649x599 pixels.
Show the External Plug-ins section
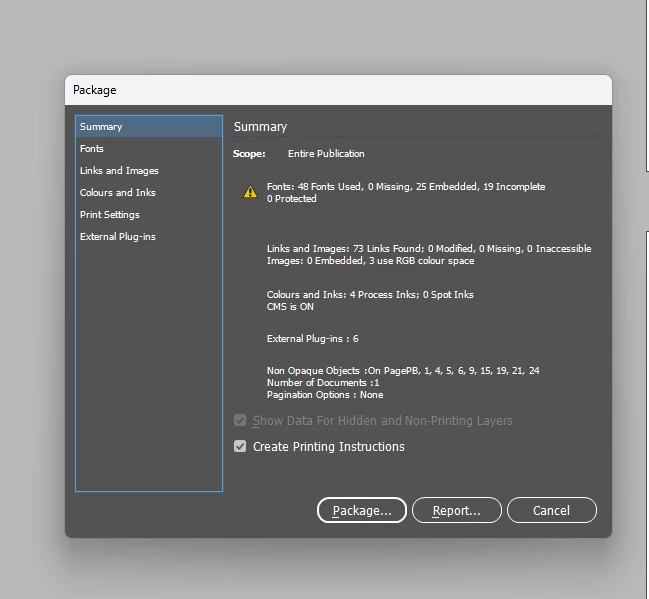[x=149, y=236]
